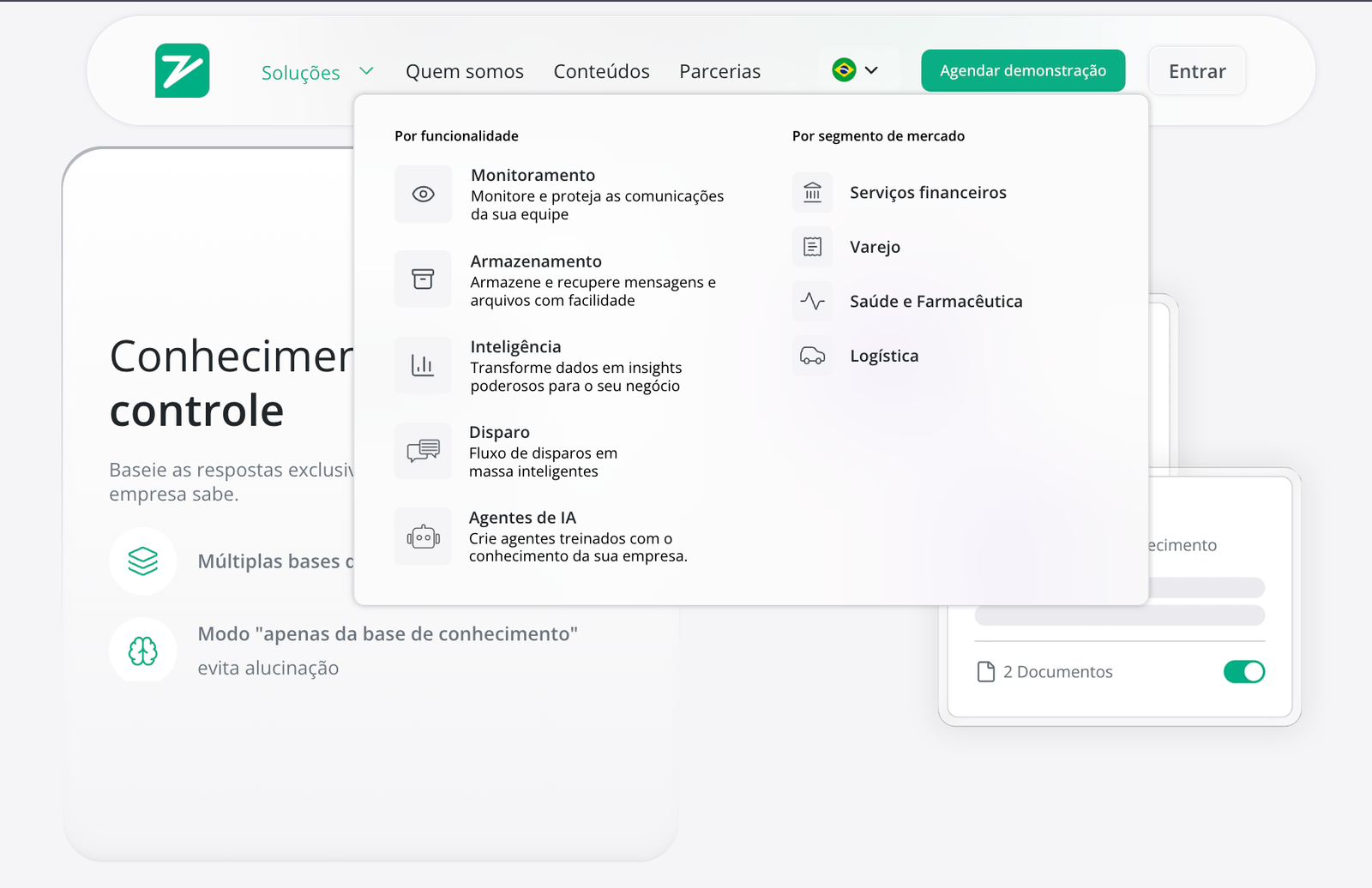Screen dimensions: 1372x888
Task: Open the Parcerias page
Action: [719, 71]
